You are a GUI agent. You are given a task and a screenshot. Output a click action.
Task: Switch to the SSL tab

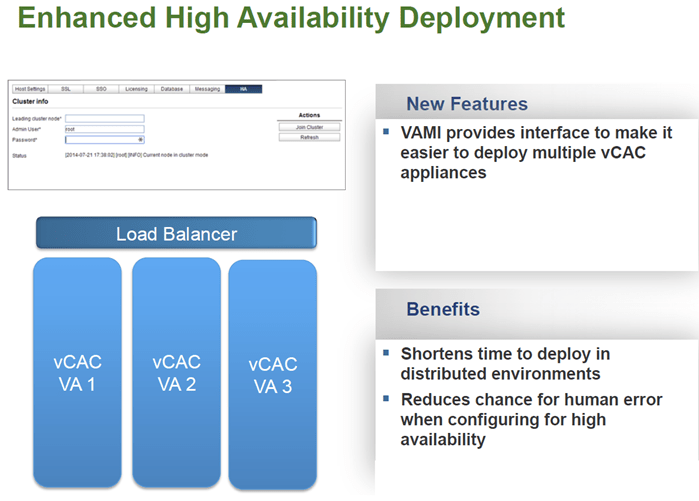coord(66,89)
